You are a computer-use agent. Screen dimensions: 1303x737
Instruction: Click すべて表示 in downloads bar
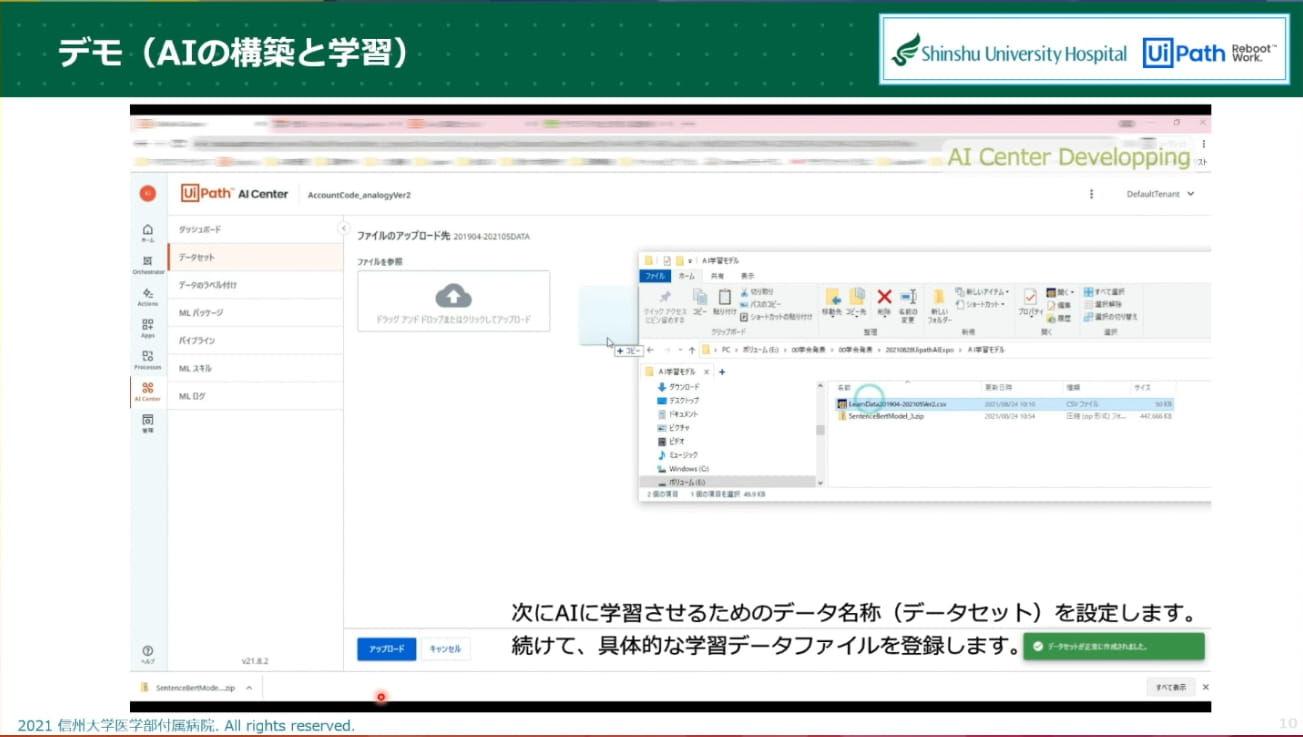pos(1171,687)
